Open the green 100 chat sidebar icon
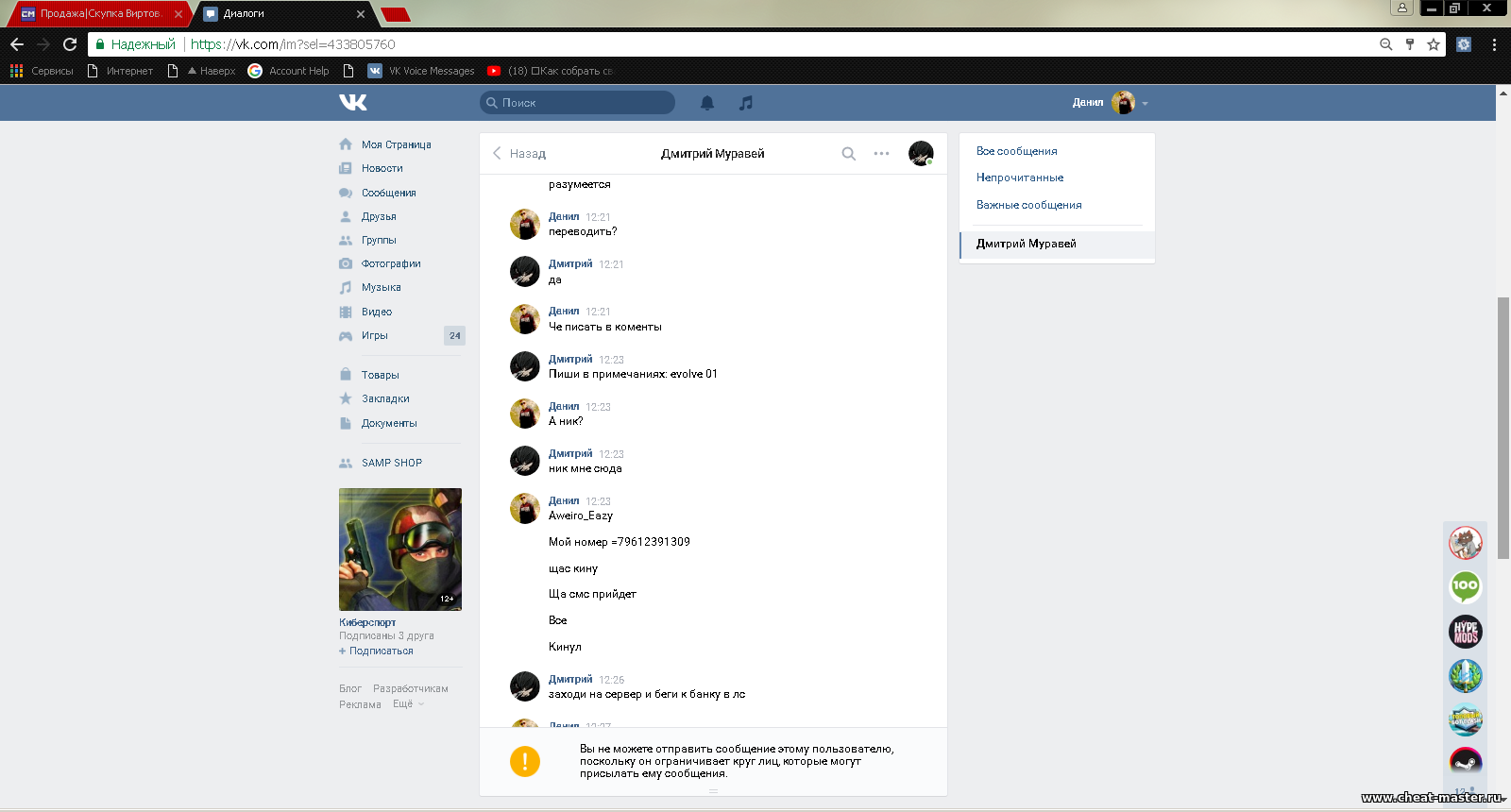 point(1466,587)
